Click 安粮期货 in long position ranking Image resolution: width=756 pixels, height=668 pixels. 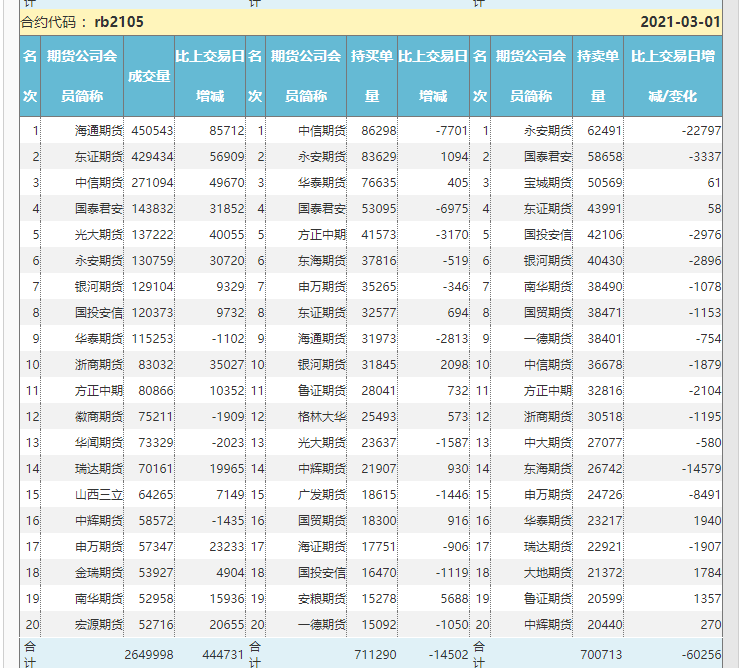322,599
